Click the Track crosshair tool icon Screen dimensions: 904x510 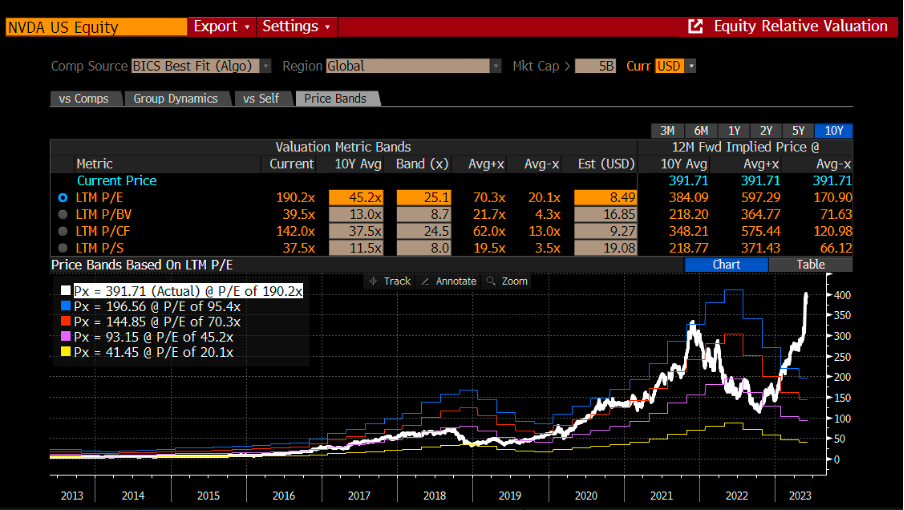[373, 281]
